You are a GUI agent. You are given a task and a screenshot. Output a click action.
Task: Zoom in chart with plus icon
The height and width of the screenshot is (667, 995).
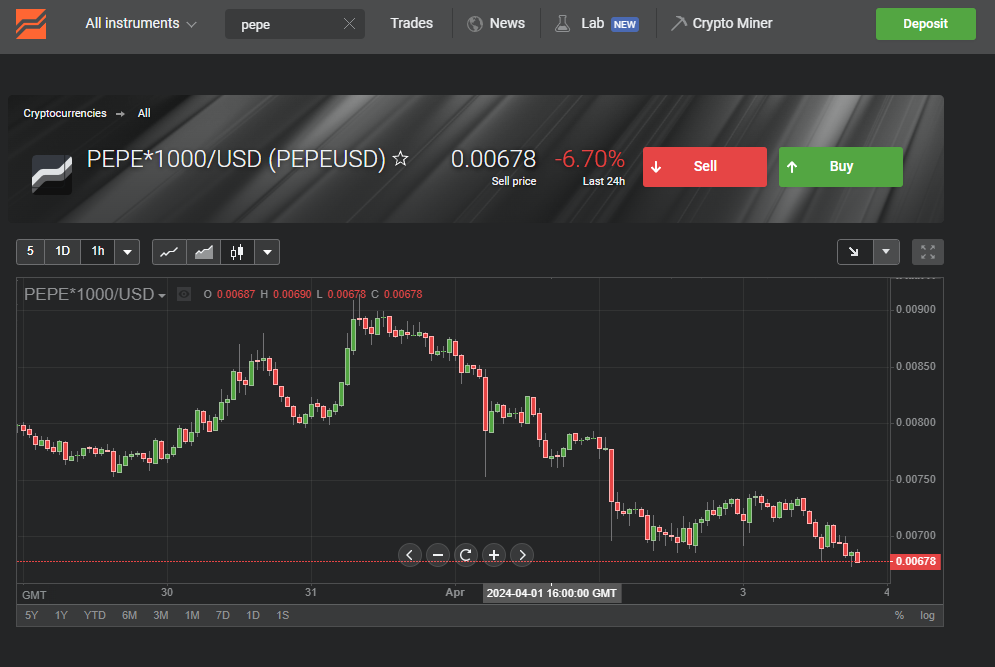tap(494, 555)
